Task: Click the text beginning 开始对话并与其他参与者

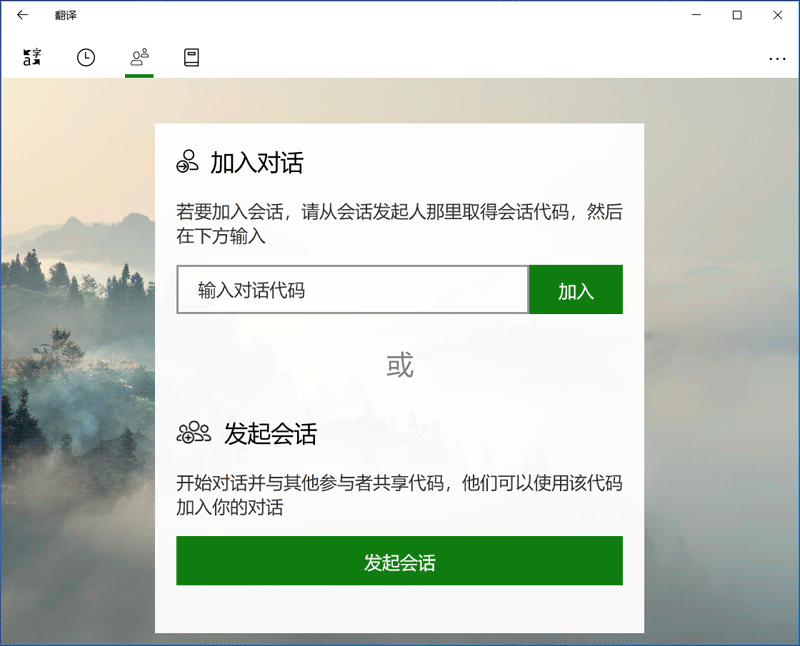Action: click(x=399, y=494)
